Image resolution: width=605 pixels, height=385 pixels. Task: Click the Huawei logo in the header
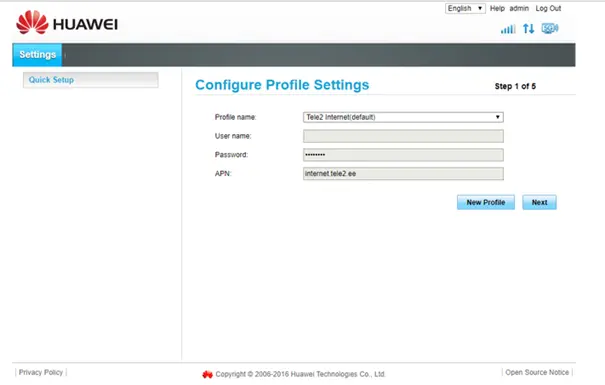pos(67,23)
